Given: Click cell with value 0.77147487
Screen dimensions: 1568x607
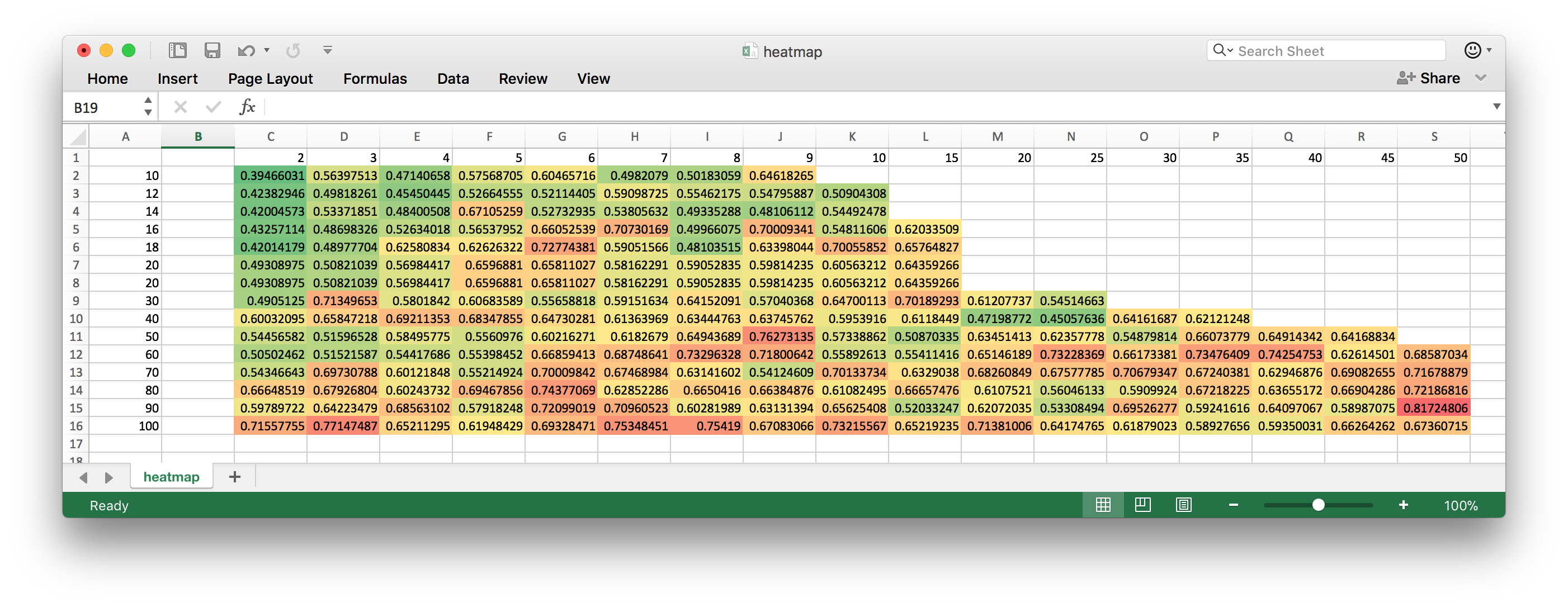Looking at the screenshot, I should 343,426.
